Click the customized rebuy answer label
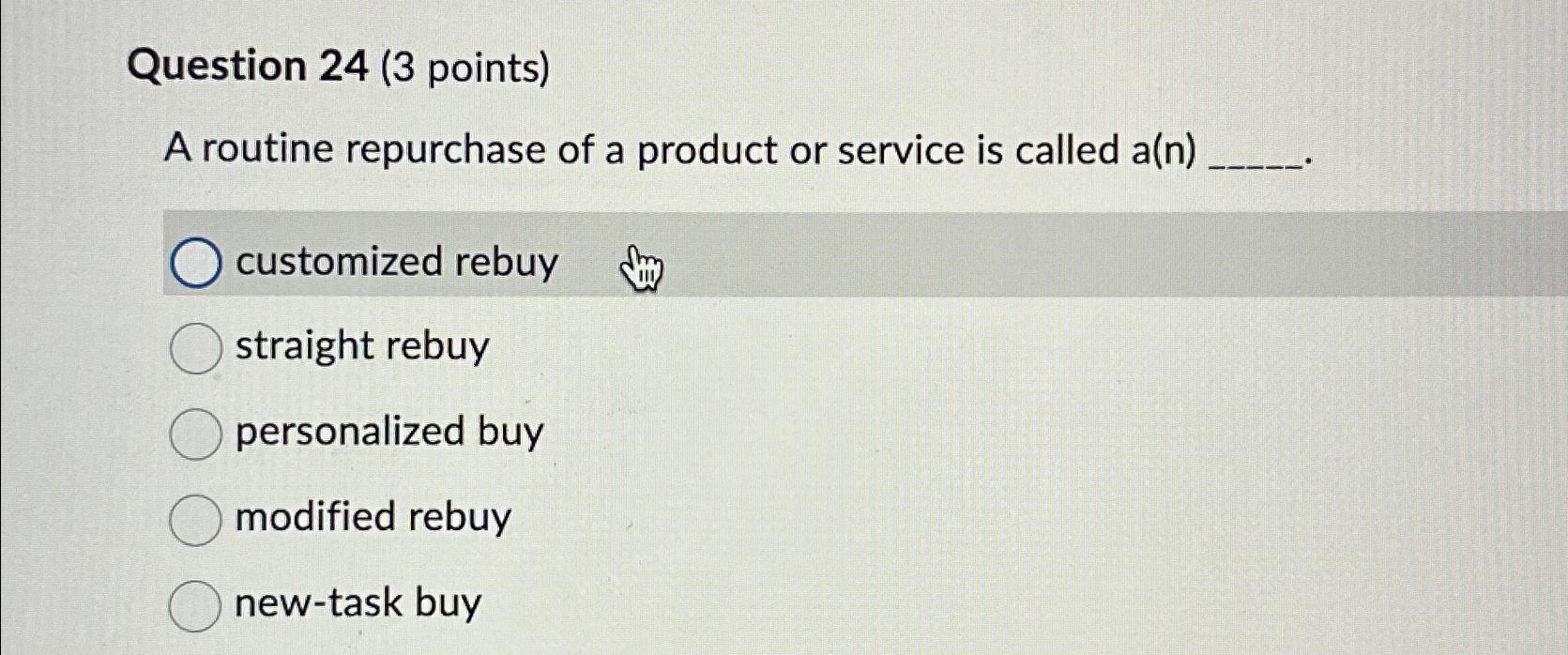Viewport: 1568px width, 655px height. pyautogui.click(x=396, y=261)
